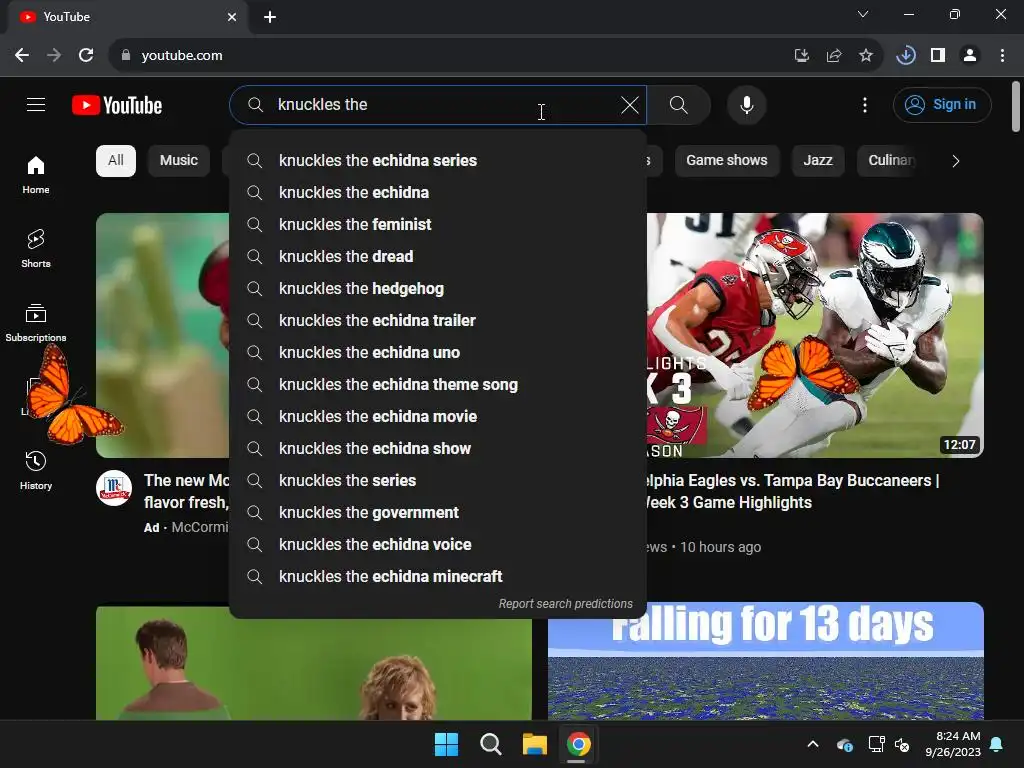
Task: Open the green-screen video thumbnail
Action: coord(313,669)
